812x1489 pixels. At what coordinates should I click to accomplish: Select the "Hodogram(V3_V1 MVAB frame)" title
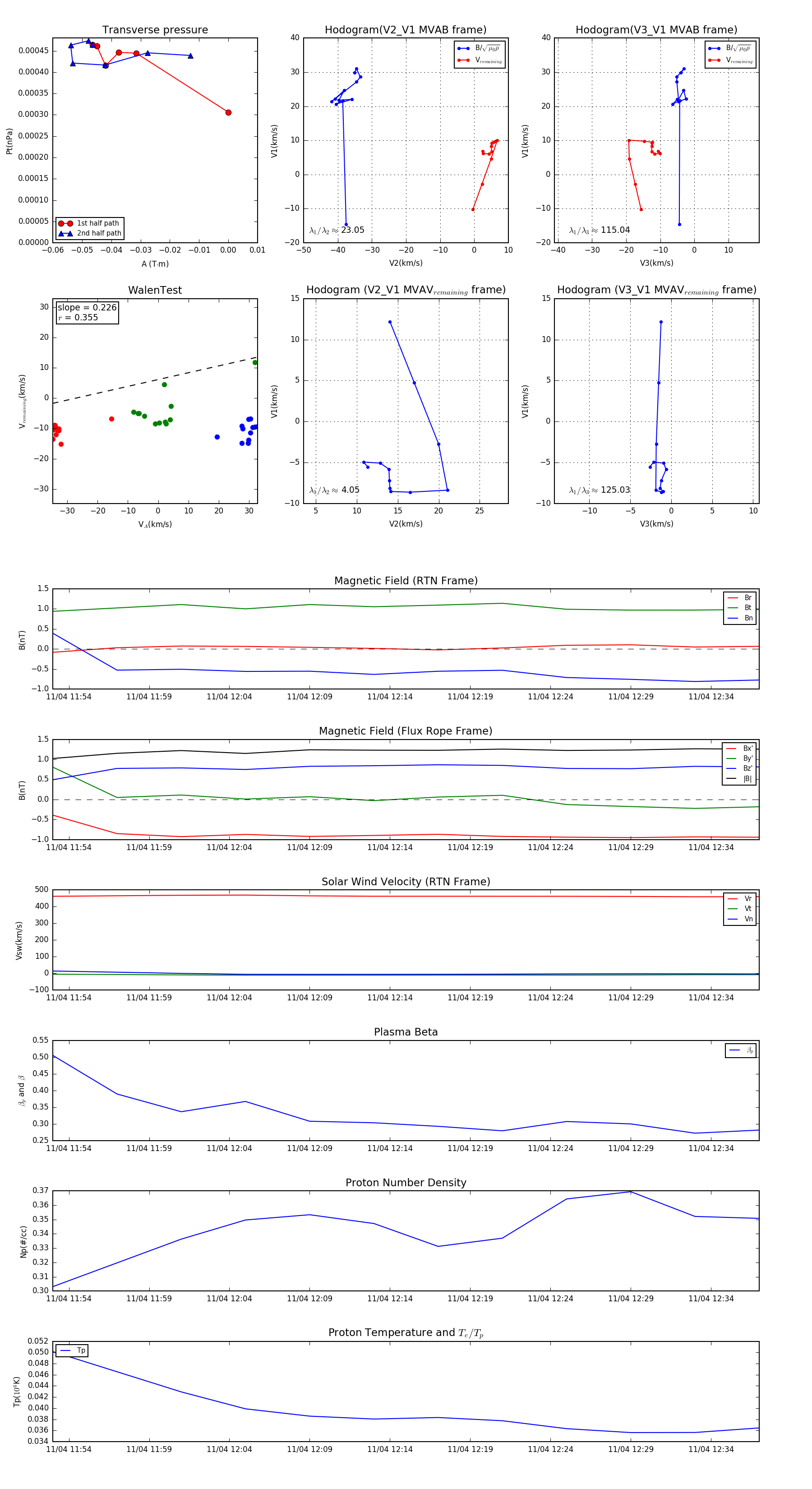[656, 29]
